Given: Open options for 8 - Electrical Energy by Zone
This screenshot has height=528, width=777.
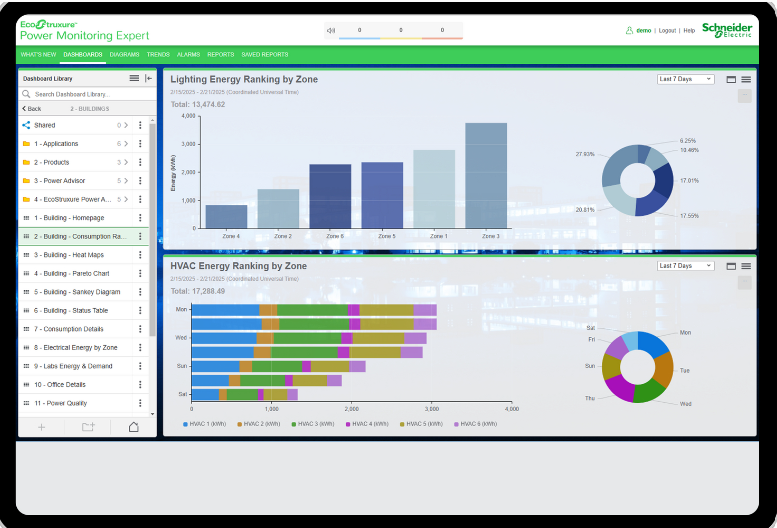Looking at the screenshot, I should click(x=140, y=348).
